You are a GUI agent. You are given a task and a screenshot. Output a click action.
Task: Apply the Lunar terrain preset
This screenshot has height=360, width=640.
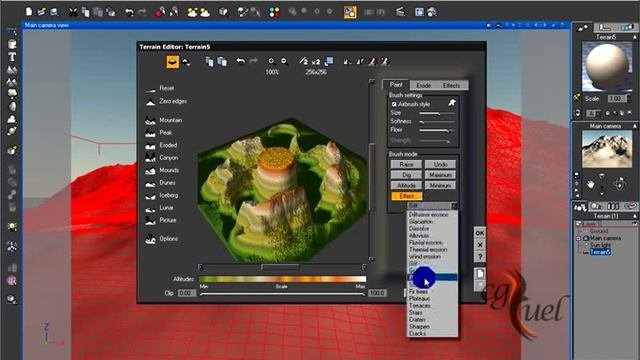[x=160, y=208]
